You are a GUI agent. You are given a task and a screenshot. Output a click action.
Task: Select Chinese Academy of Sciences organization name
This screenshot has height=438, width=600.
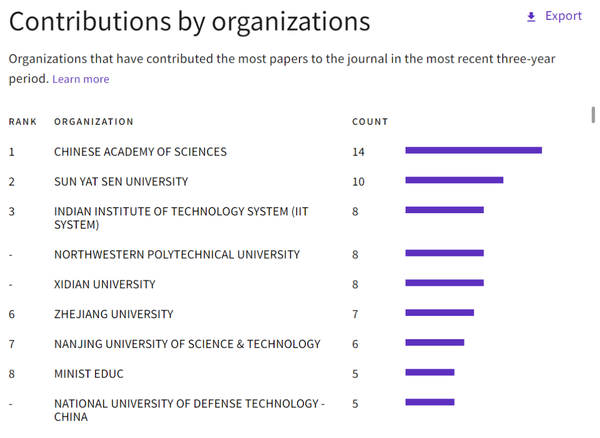[x=140, y=152]
